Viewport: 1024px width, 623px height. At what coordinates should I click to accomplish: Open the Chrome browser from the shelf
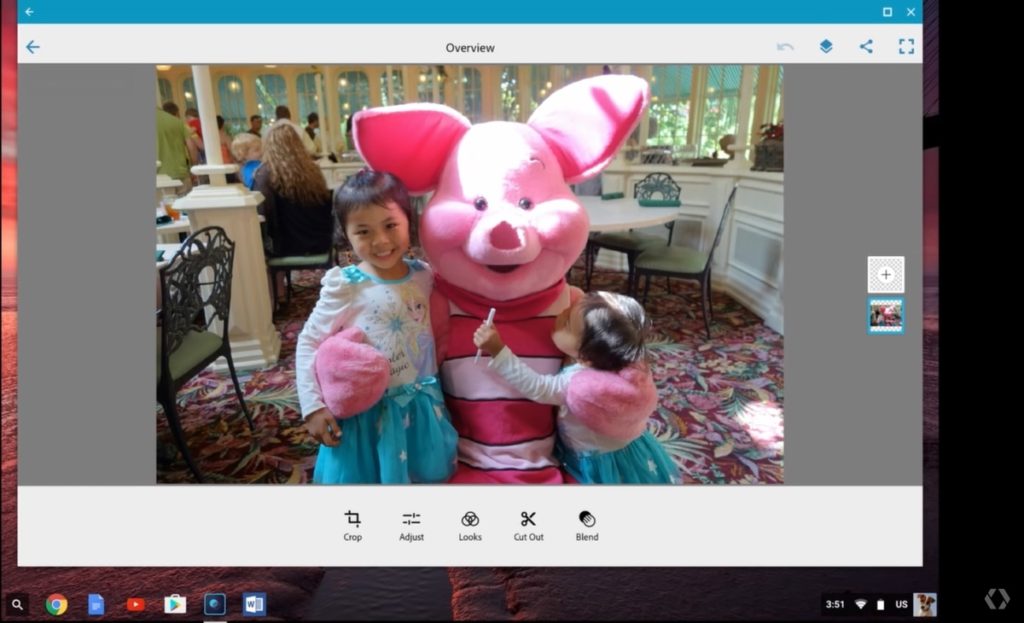[55, 603]
